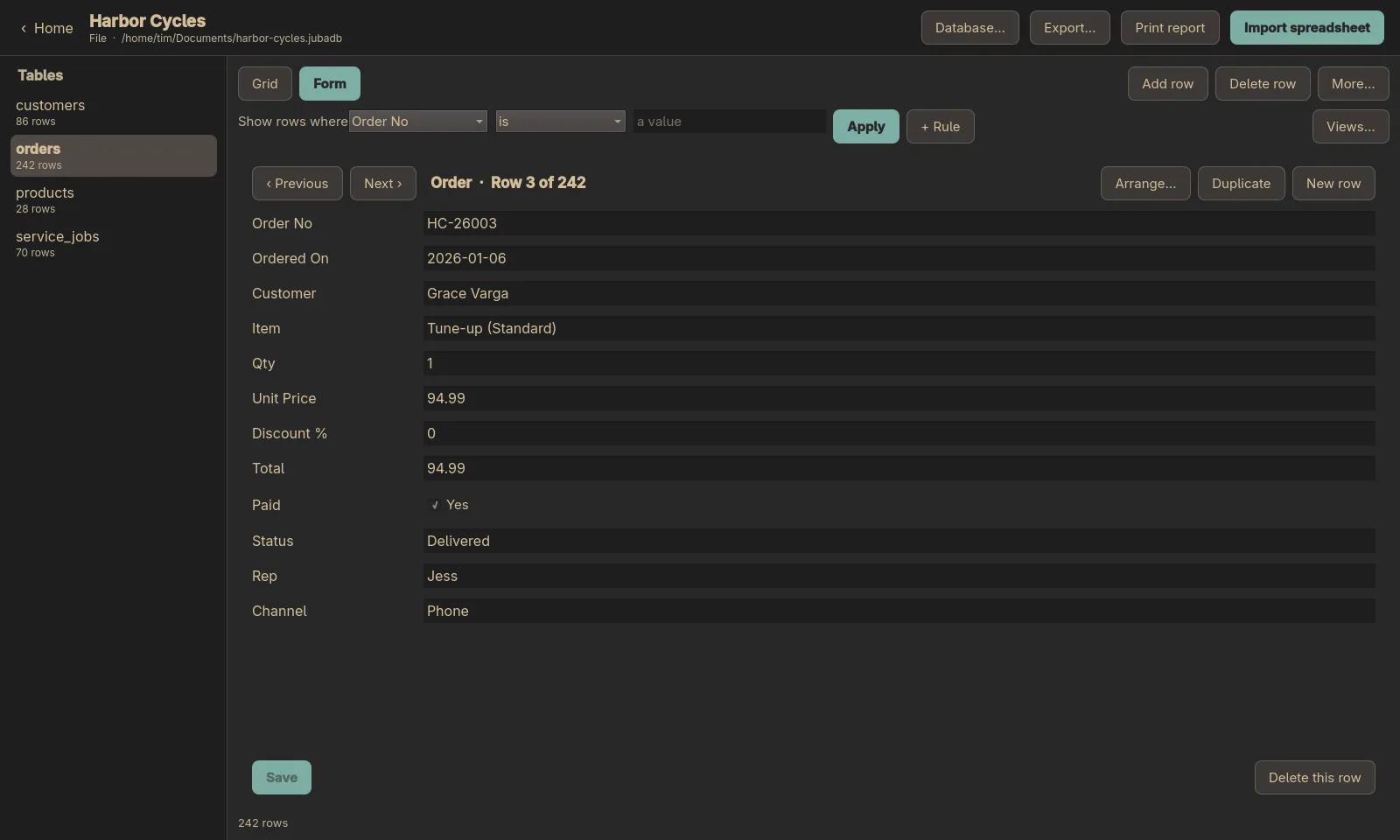Viewport: 1400px width, 840px height.
Task: Click the Channel field Phone
Action: [x=899, y=611]
